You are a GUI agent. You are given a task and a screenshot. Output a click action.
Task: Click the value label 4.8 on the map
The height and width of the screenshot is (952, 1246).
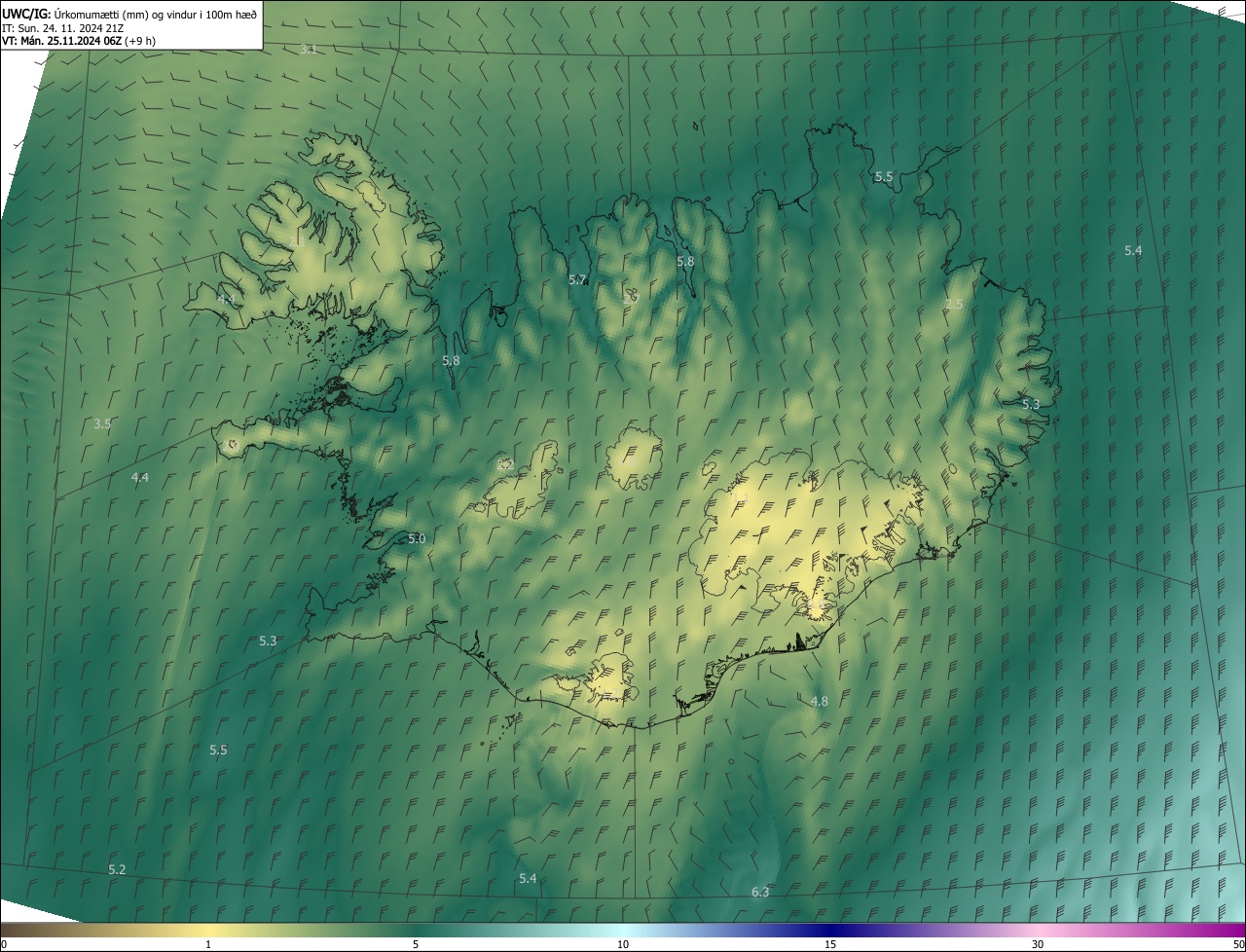(820, 702)
